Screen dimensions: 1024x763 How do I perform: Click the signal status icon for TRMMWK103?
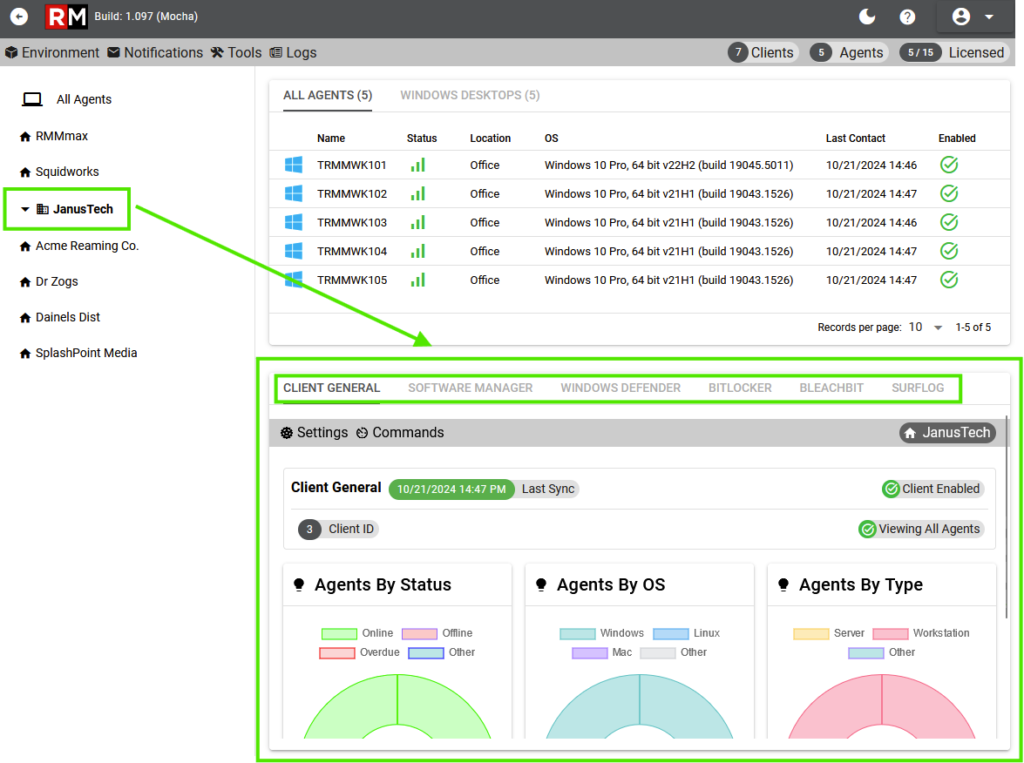[418, 222]
